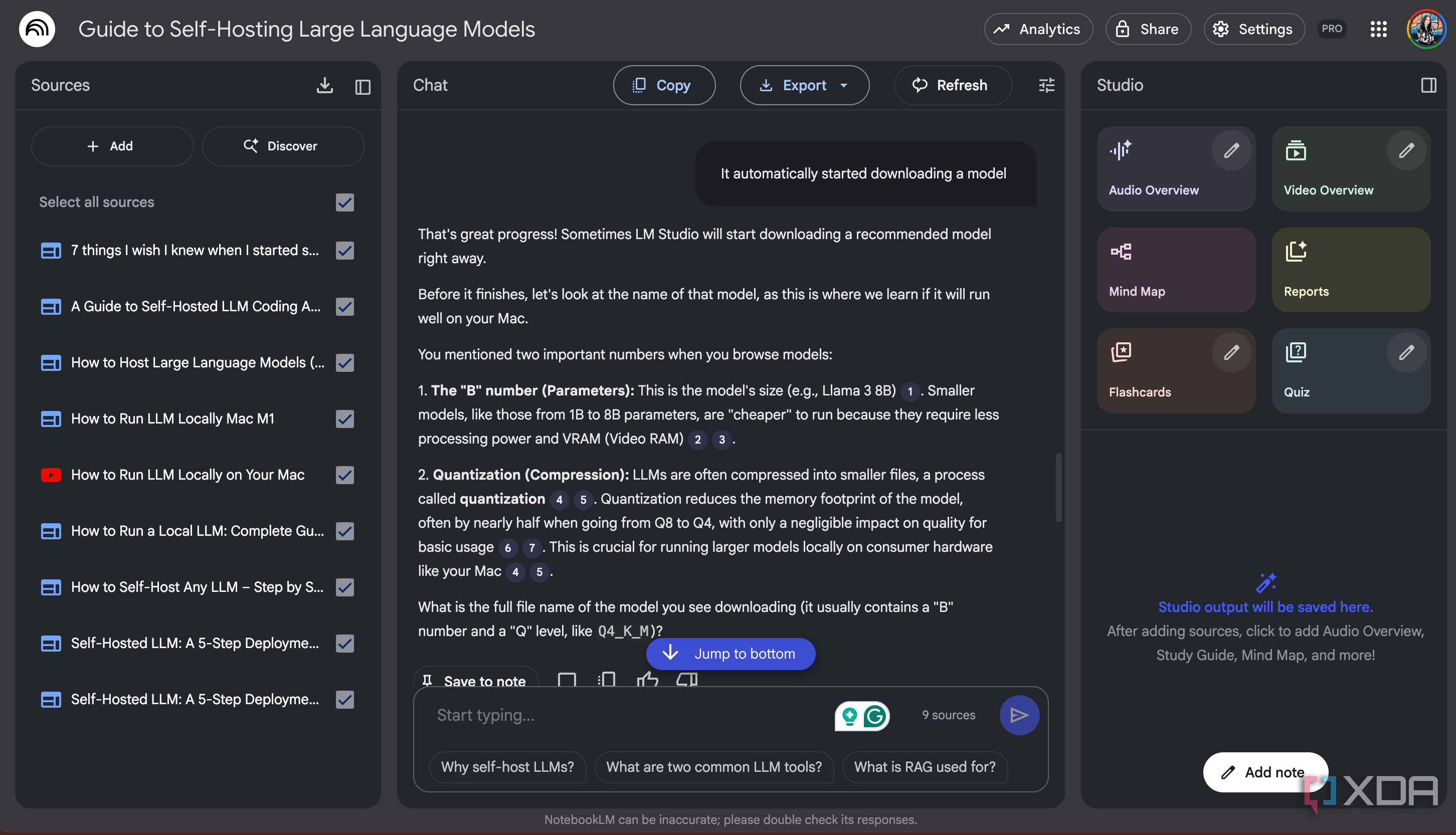Focus the 'Start typing...' chat input
Screen dimensions: 1456x835
tap(625, 715)
